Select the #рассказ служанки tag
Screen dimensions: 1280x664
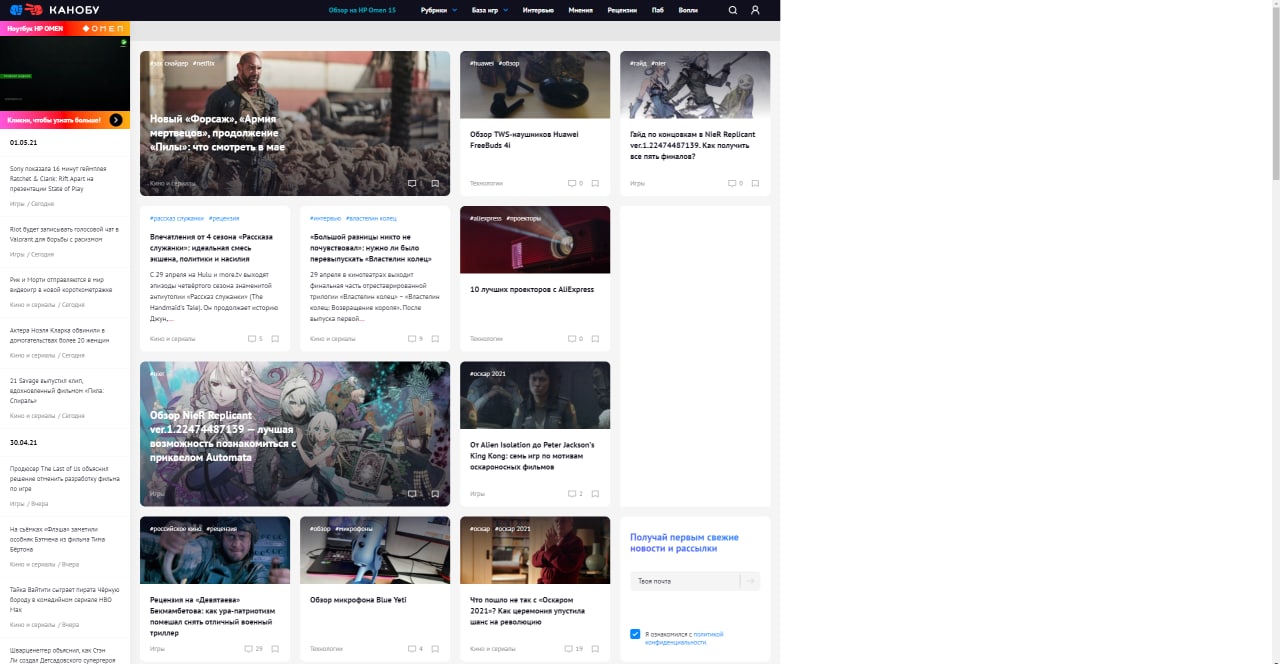click(177, 218)
